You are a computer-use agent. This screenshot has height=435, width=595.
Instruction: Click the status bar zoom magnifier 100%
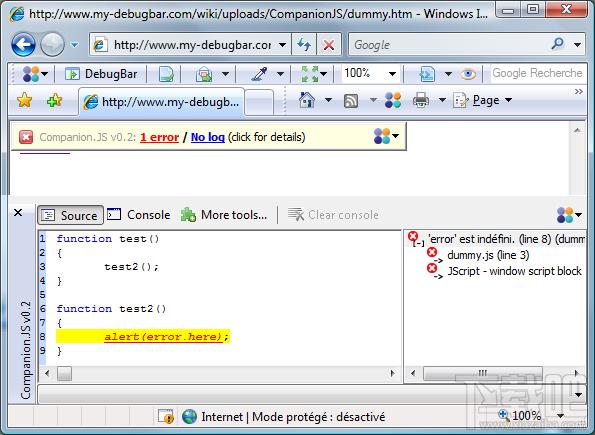[x=519, y=415]
